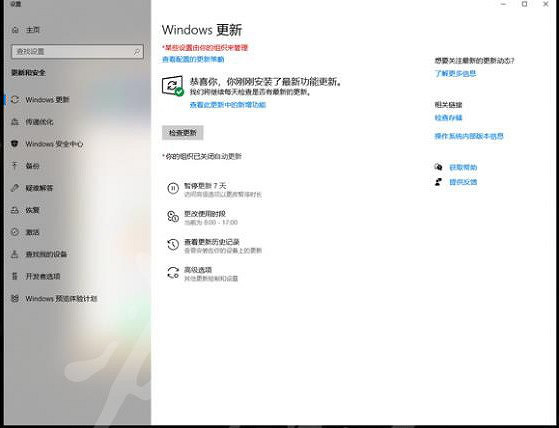The image size is (559, 428).
Task: Click the 开发者选项 sliders icon
Action: [15, 276]
